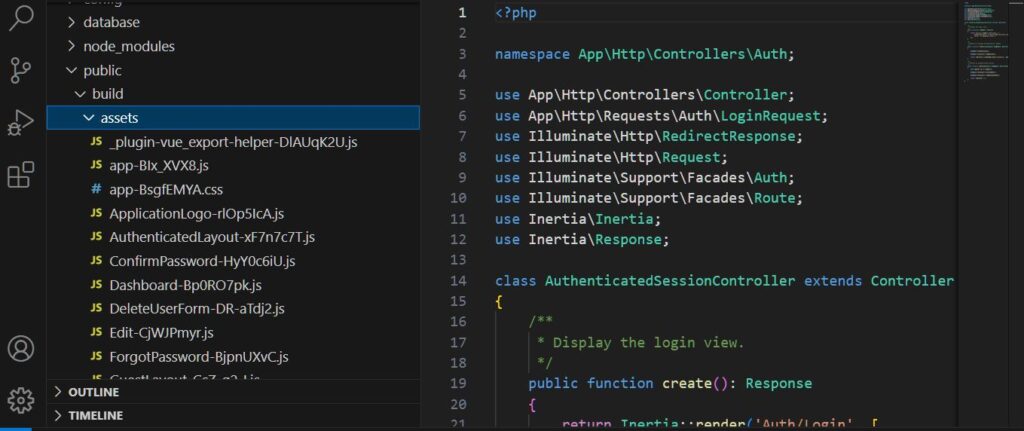The width and height of the screenshot is (1024, 431).
Task: Open the Manage gear menu
Action: click(20, 398)
